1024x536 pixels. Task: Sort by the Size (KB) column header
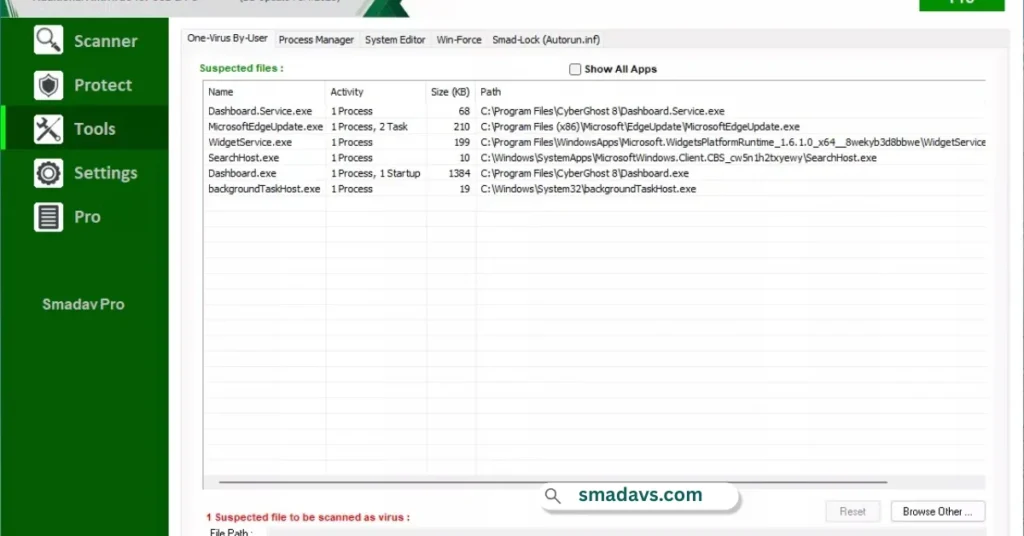pyautogui.click(x=451, y=92)
